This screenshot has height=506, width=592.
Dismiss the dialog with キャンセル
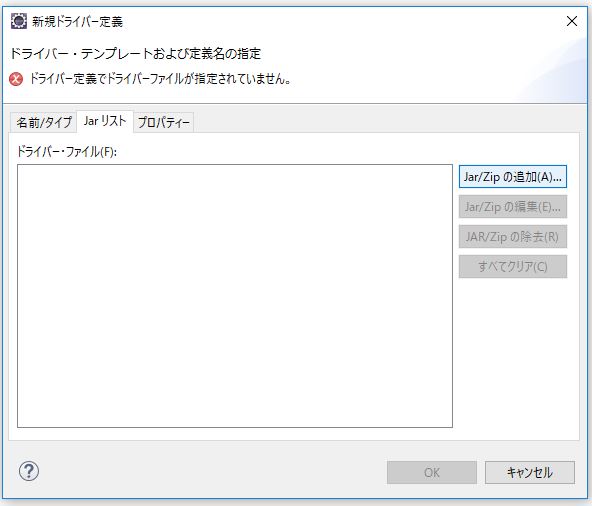[x=530, y=472]
